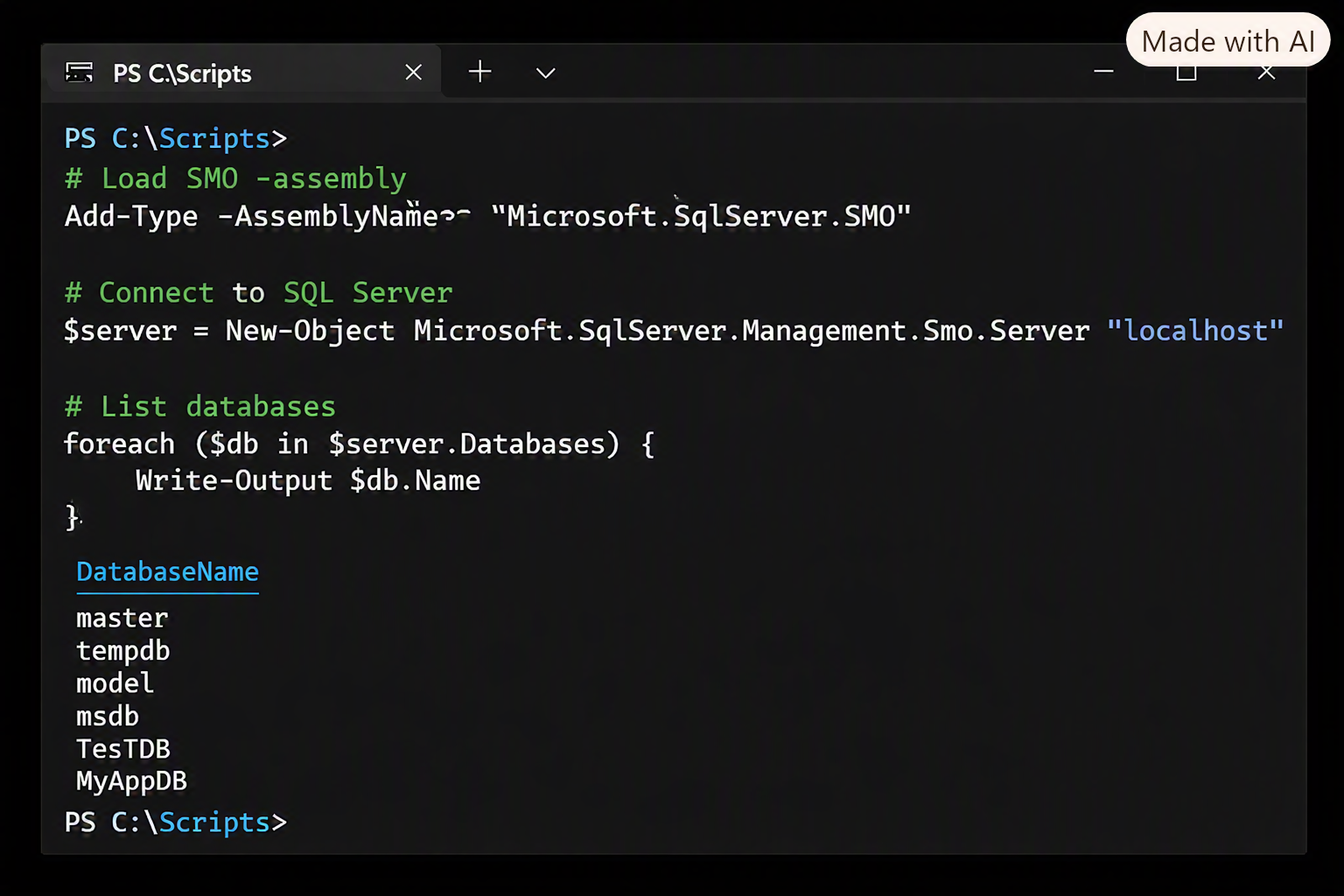Click the master database row
Screen dimensions: 1344x896
coord(122,619)
